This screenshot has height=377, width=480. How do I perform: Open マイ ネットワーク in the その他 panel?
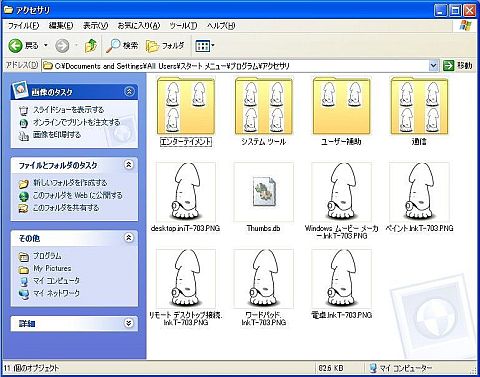[56, 293]
